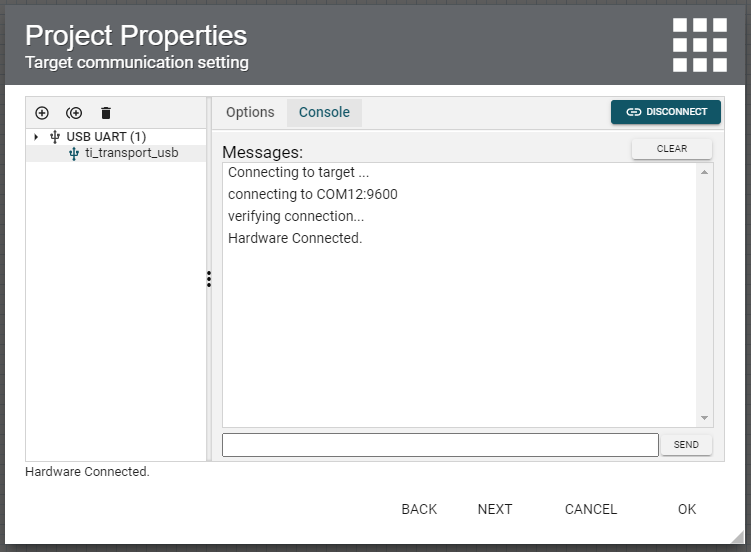
Task: Select the USB UART (1) tree node
Action: [106, 137]
